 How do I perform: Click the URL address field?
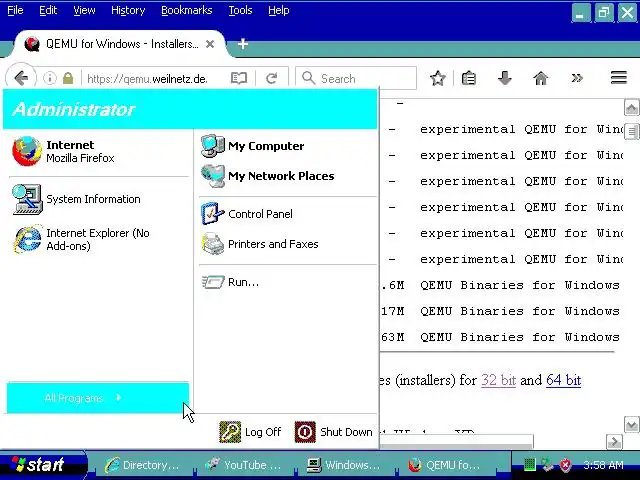click(x=153, y=78)
